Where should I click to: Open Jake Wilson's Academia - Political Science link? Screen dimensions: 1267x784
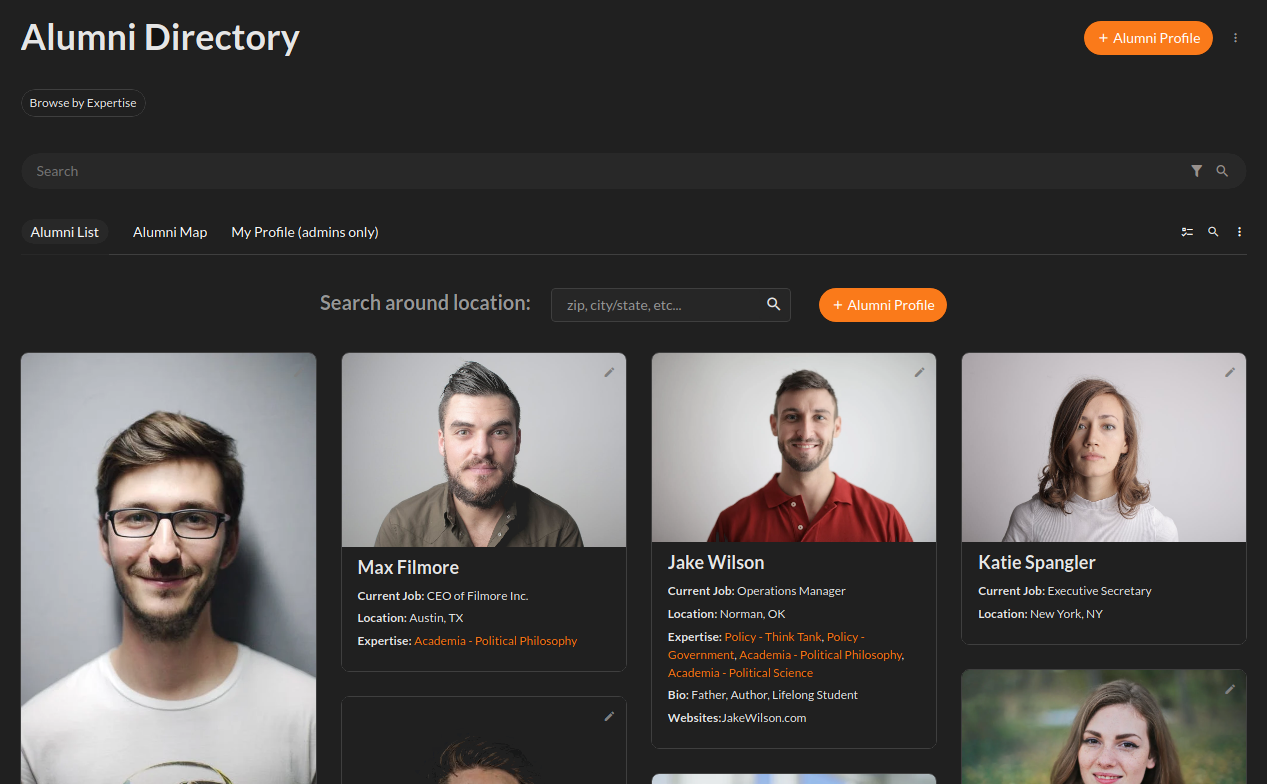pos(741,673)
